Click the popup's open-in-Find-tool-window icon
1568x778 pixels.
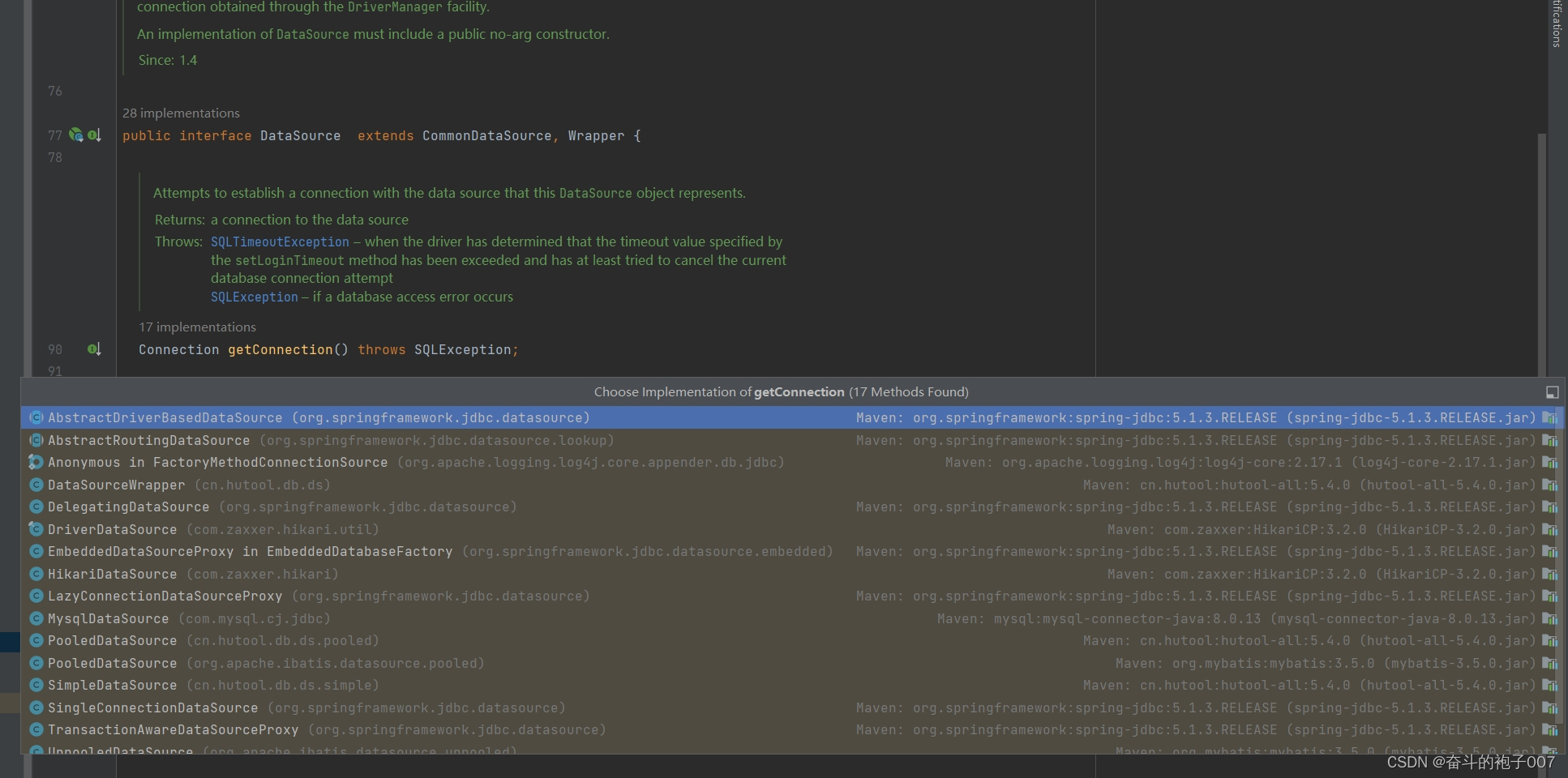tap(1552, 392)
